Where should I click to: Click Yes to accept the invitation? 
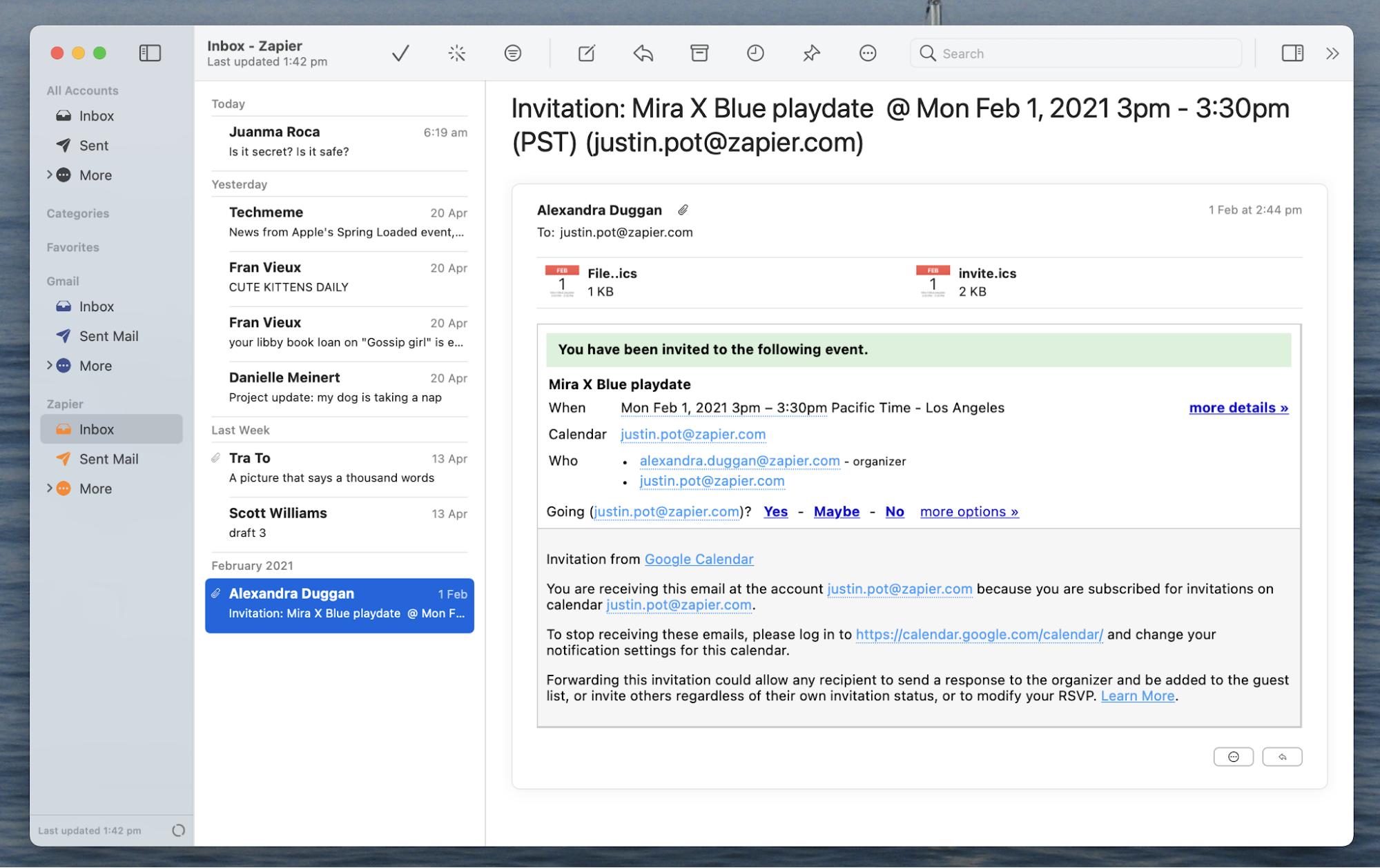tap(775, 511)
